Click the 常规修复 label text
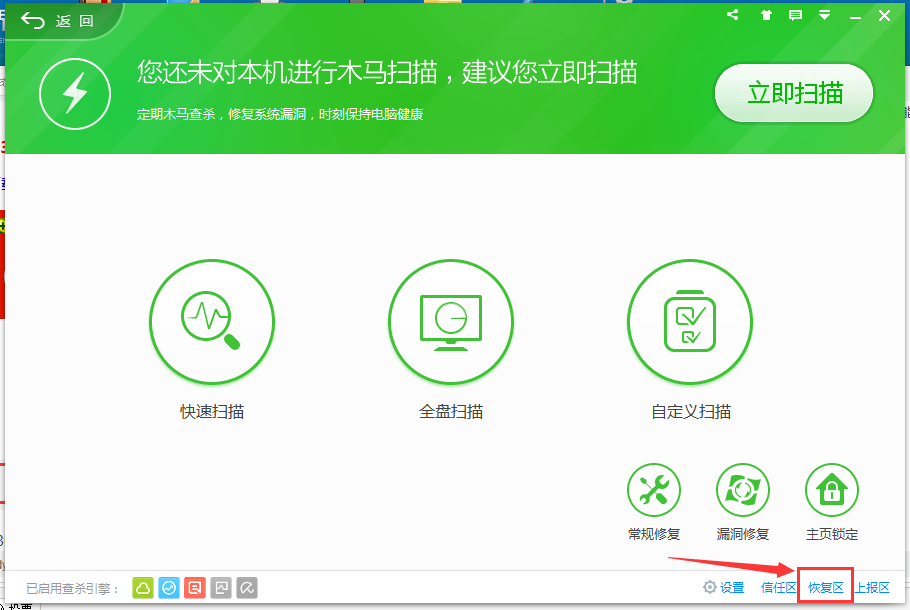910x610 pixels. coord(654,534)
